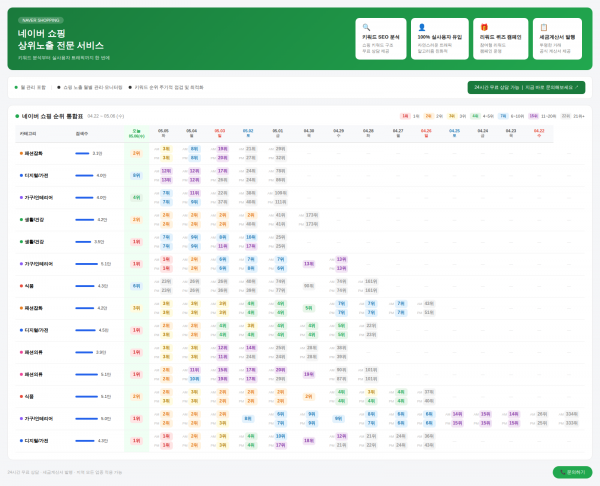Screen dimensions: 600x486
Task: Click 식품 label in the 4.3만 row
Action: [x=29, y=286]
